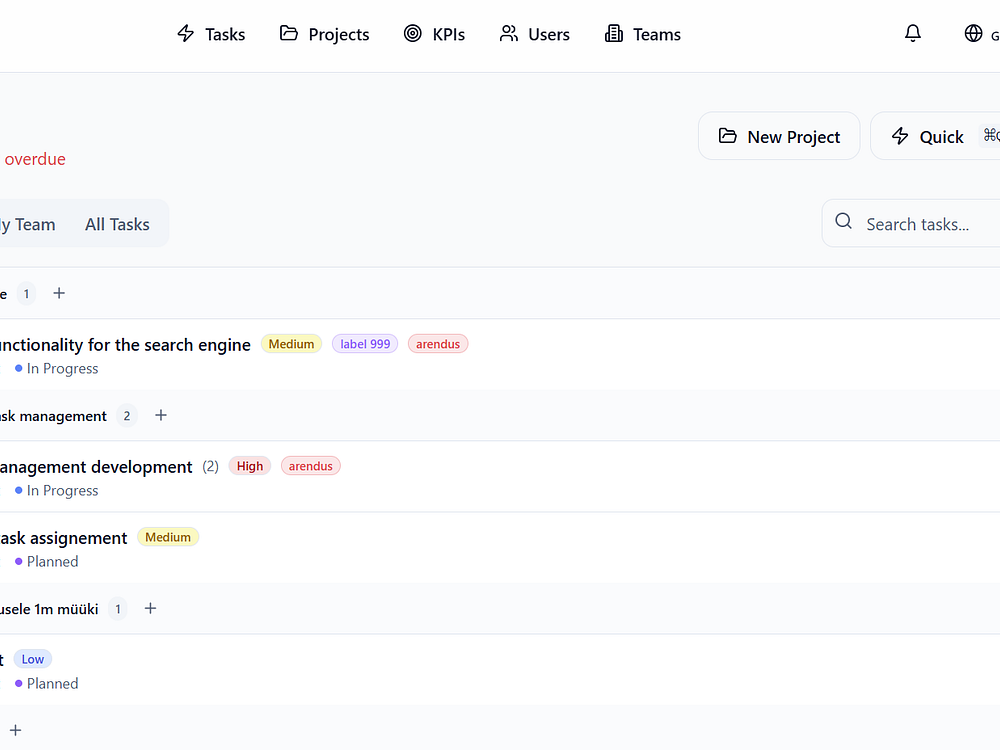Create a New Project

pos(779,136)
